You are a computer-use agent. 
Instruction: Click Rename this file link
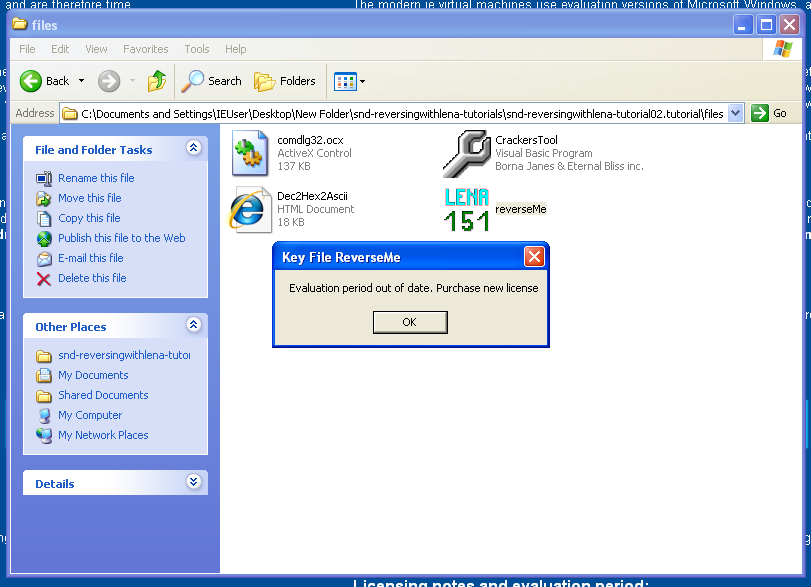pos(96,178)
